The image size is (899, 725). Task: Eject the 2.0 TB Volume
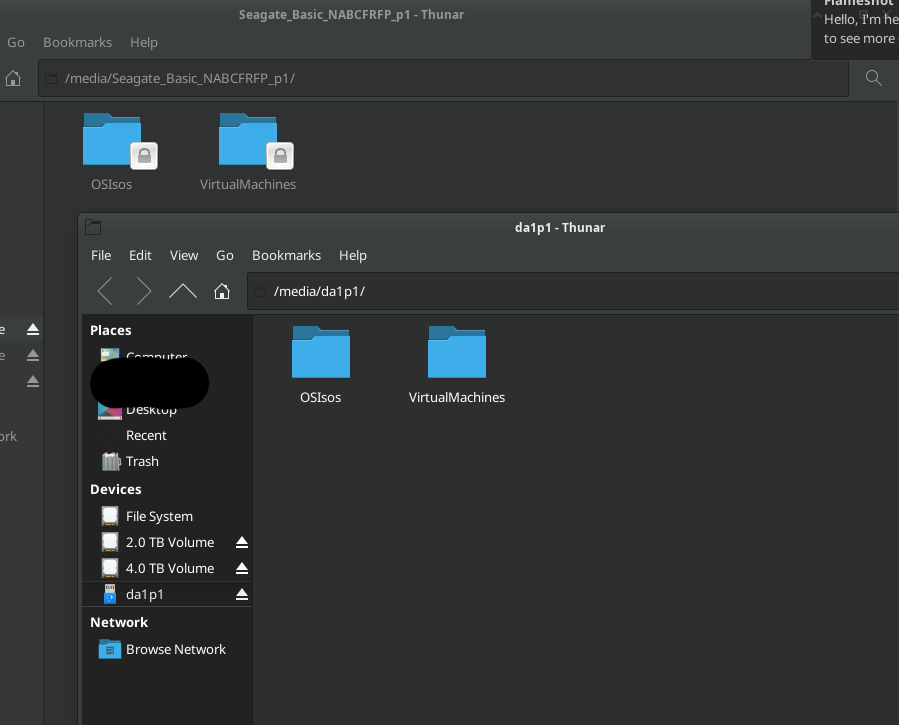(x=241, y=542)
